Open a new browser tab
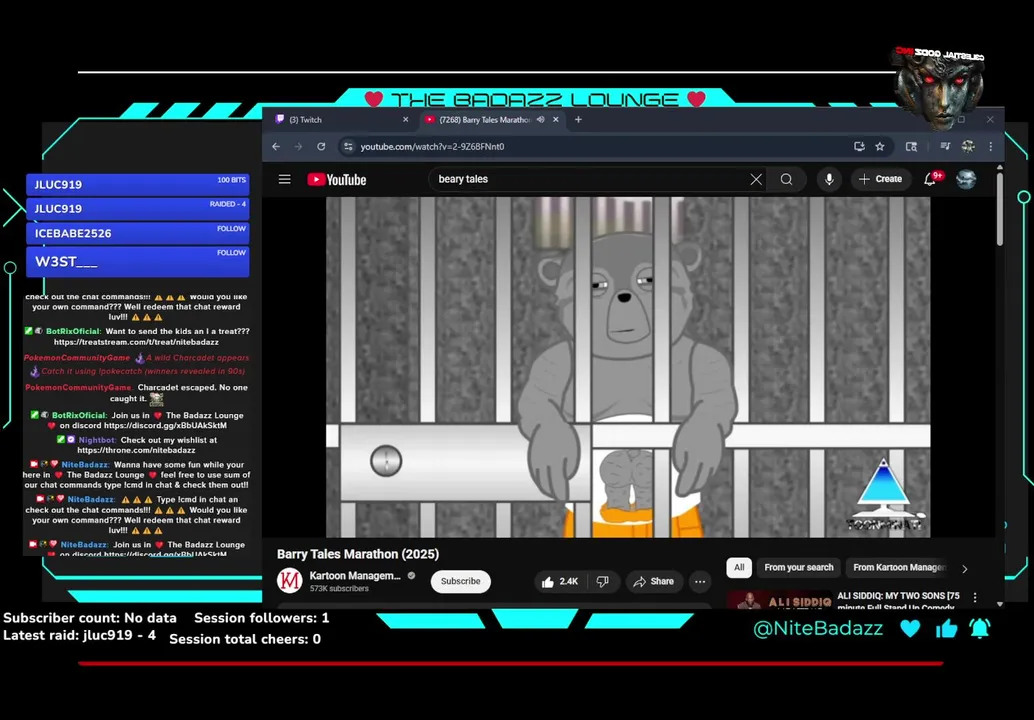Viewport: 1034px width, 720px height. (578, 119)
